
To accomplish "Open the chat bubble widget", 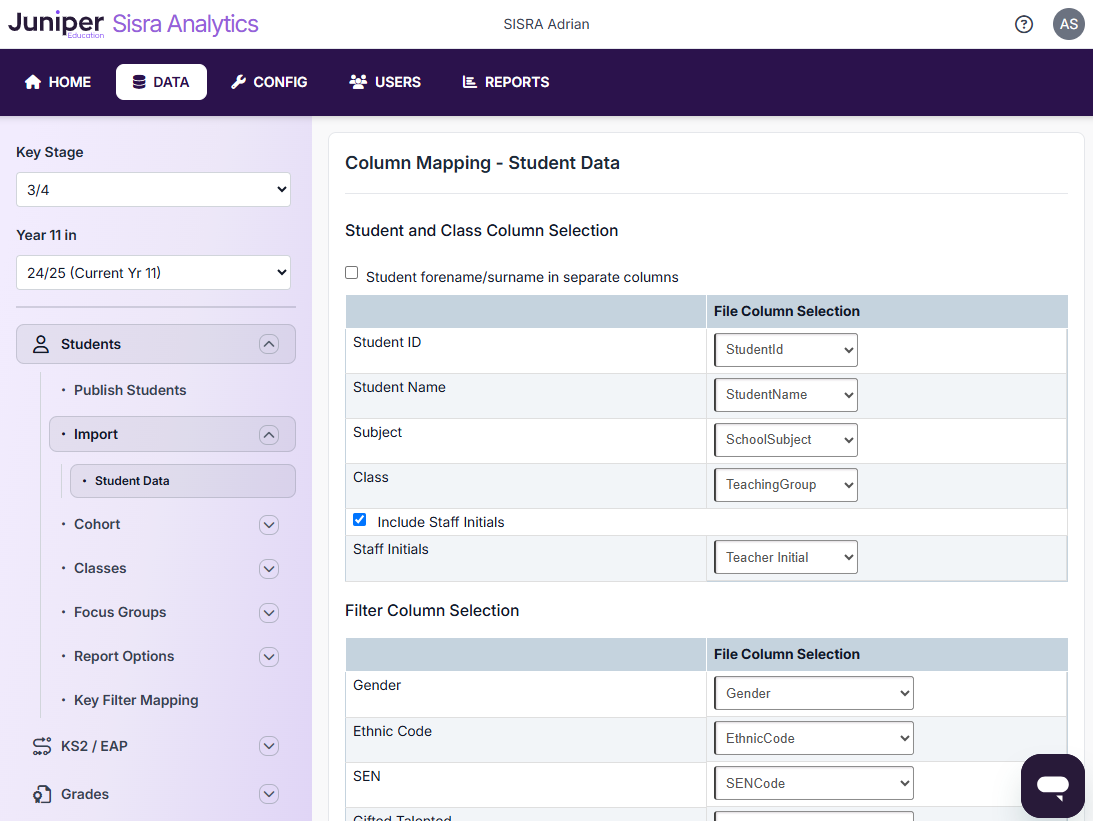I will (x=1052, y=785).
